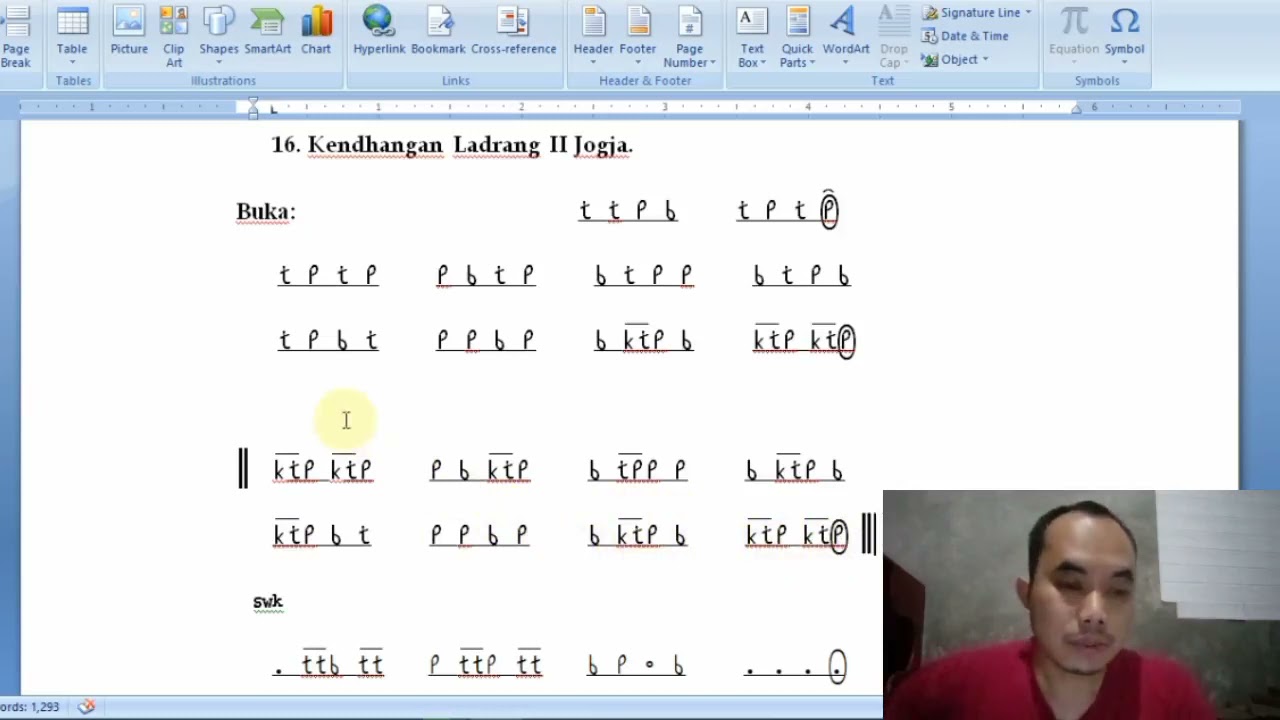
Task: Insert a Cross-reference
Action: click(x=513, y=32)
